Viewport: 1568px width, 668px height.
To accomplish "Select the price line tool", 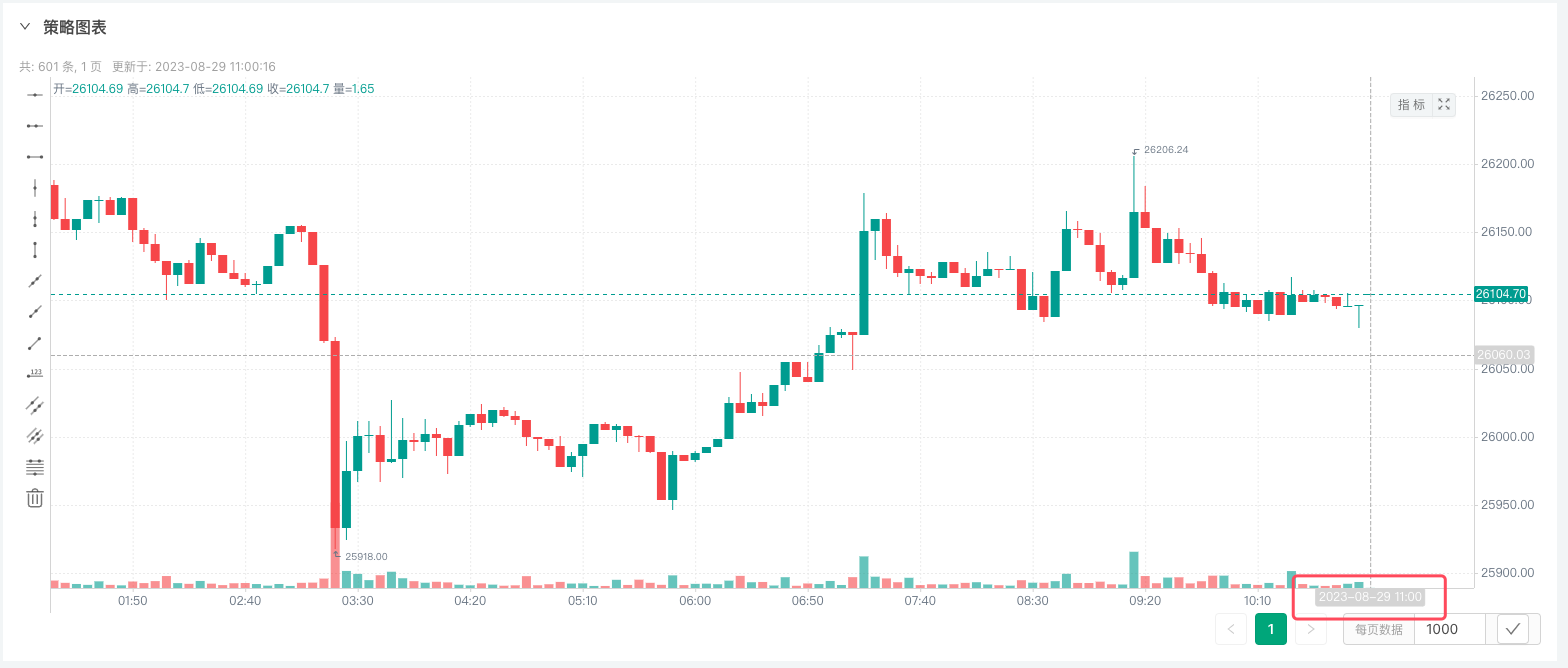I will tap(35, 374).
